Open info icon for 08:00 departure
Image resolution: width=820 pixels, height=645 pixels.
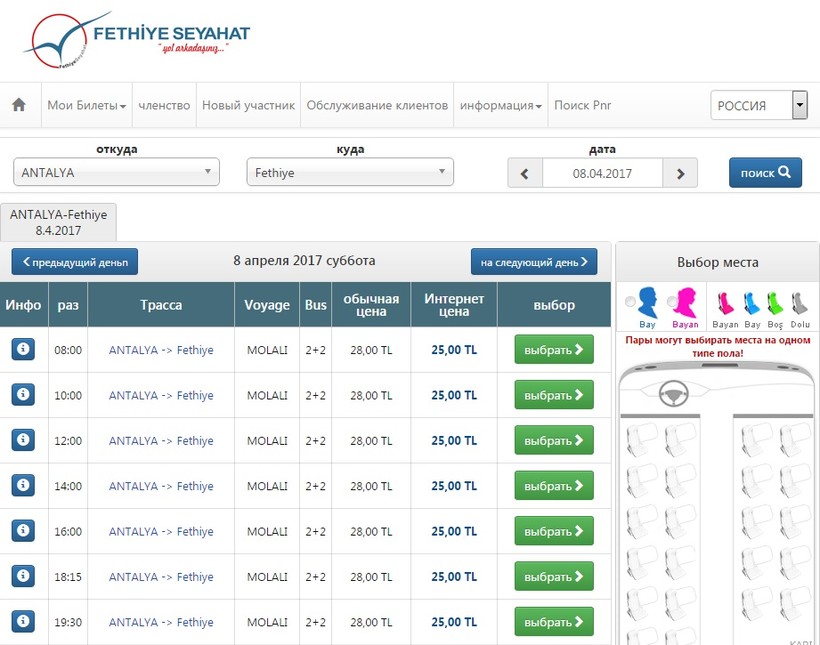[23, 350]
